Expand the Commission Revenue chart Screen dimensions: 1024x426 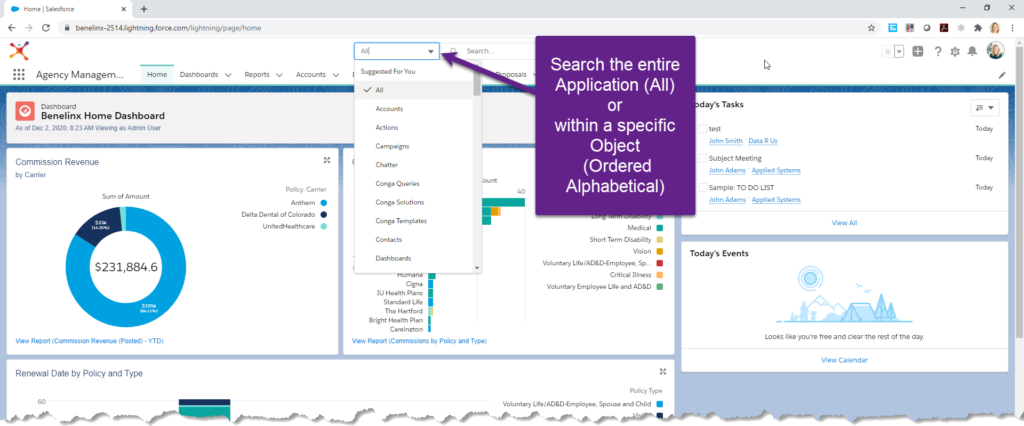[x=327, y=160]
